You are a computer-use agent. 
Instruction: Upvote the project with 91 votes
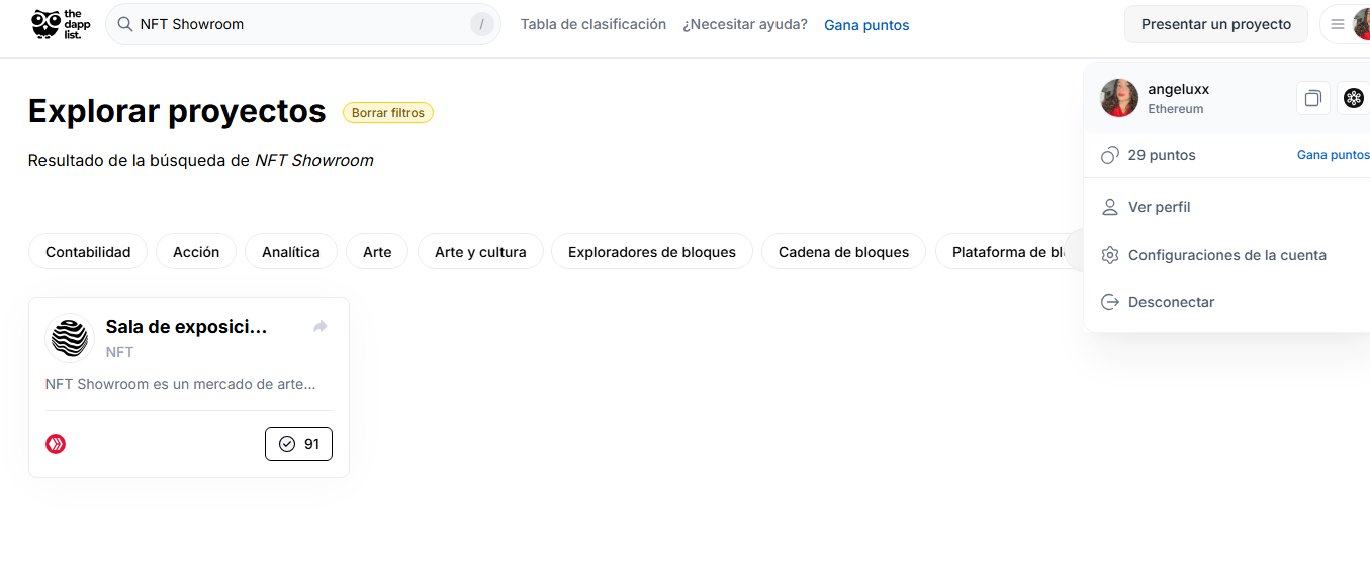[x=299, y=444]
